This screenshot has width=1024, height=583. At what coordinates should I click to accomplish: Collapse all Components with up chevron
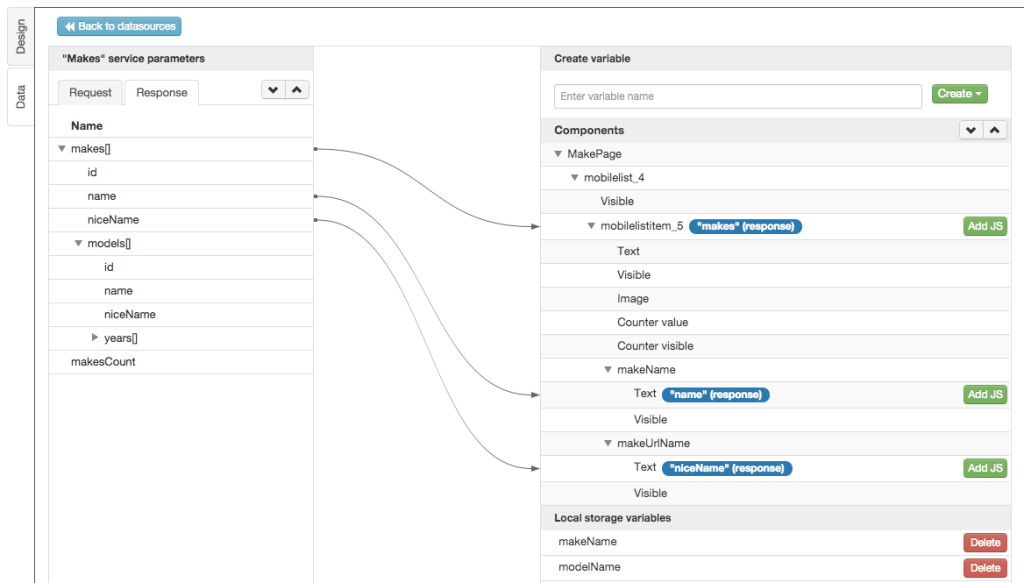[x=994, y=130]
